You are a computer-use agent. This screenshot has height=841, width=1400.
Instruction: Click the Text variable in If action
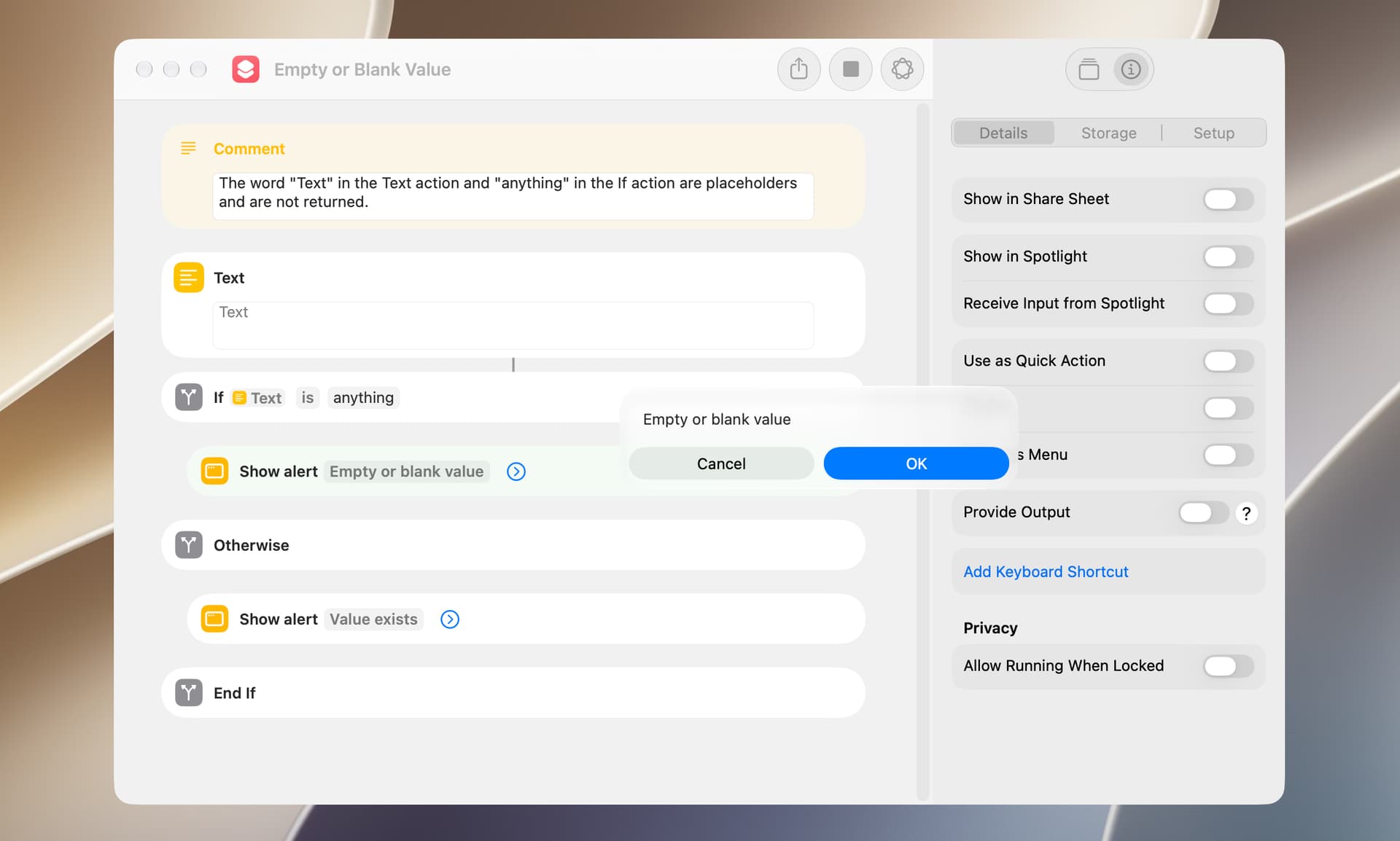click(257, 397)
